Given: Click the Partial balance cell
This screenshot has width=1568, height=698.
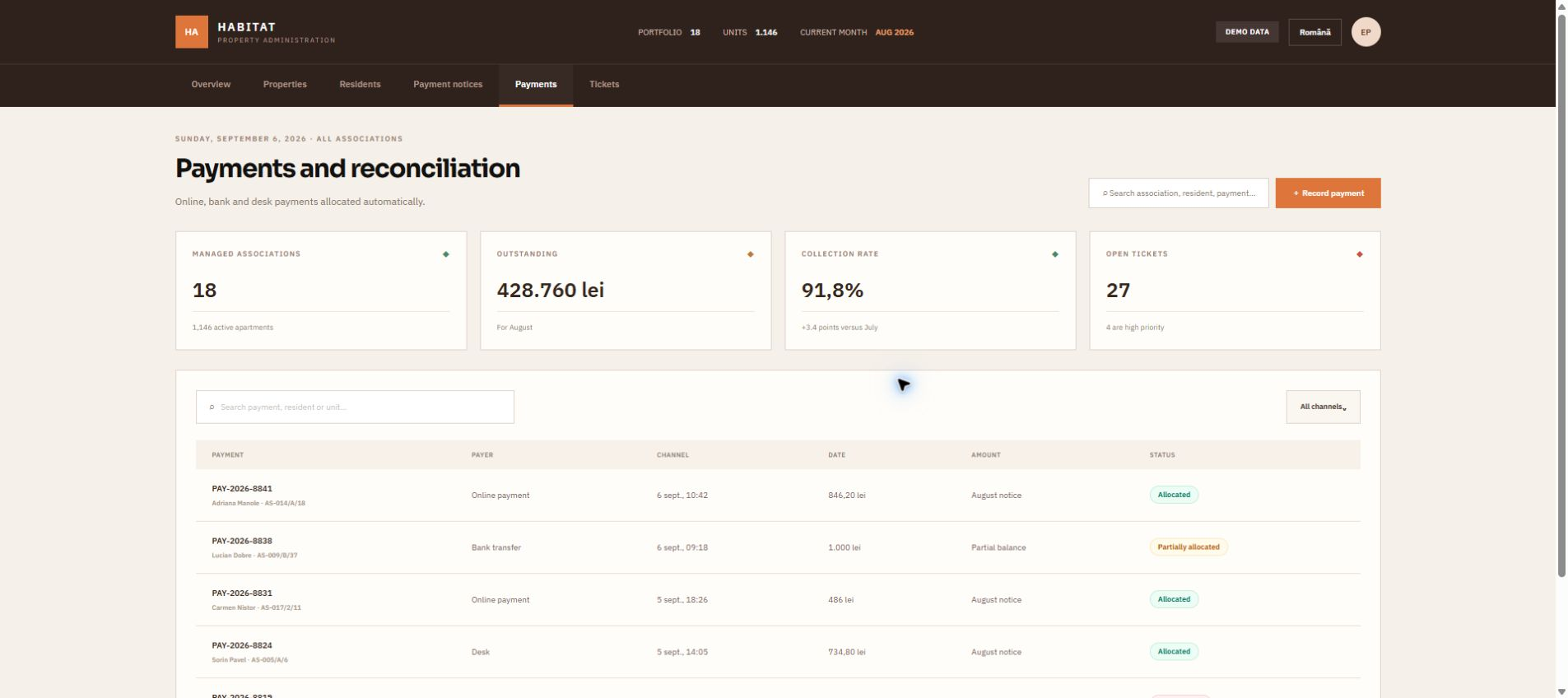Looking at the screenshot, I should [x=998, y=547].
